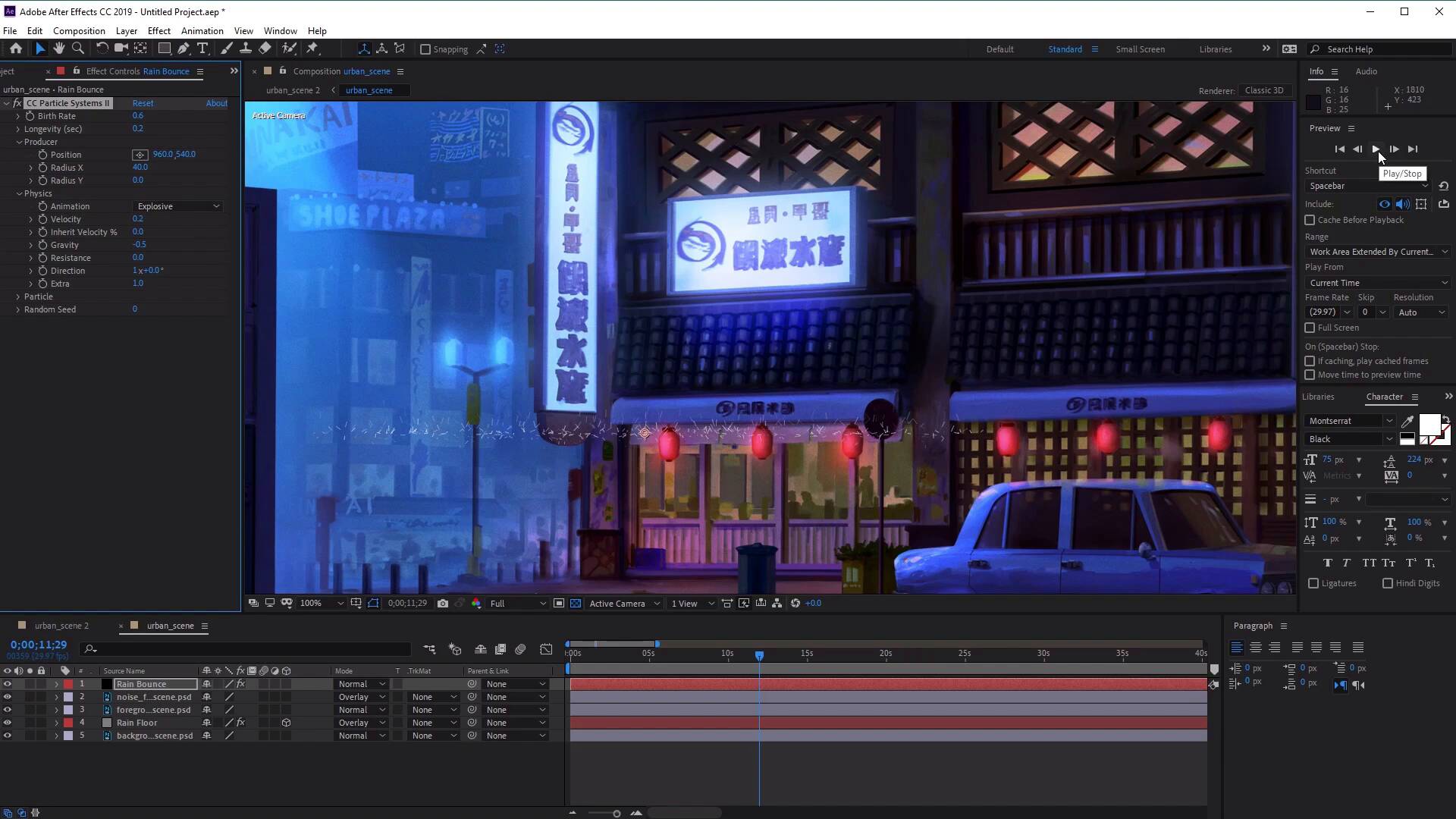Select the Zoom tool magnifier
Screen dimensions: 1456x819
point(77,49)
